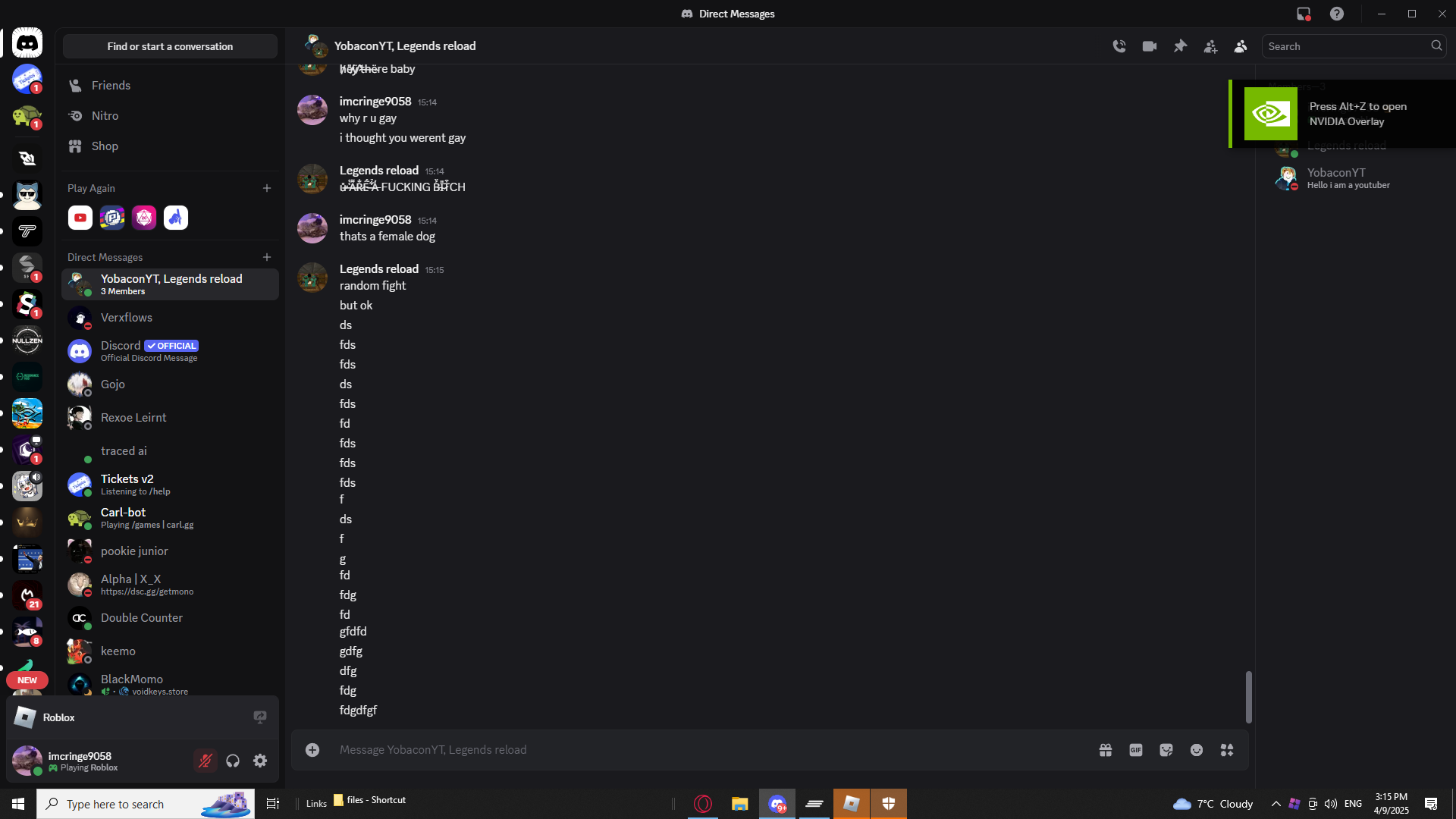This screenshot has height=819, width=1456.
Task: Open the Windows Start menu
Action: (18, 804)
